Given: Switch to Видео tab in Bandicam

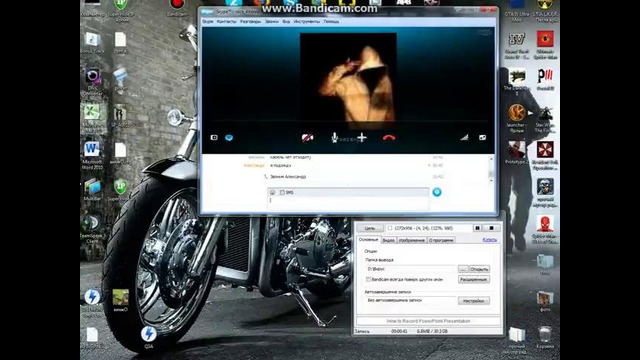Looking at the screenshot, I should [x=389, y=240].
